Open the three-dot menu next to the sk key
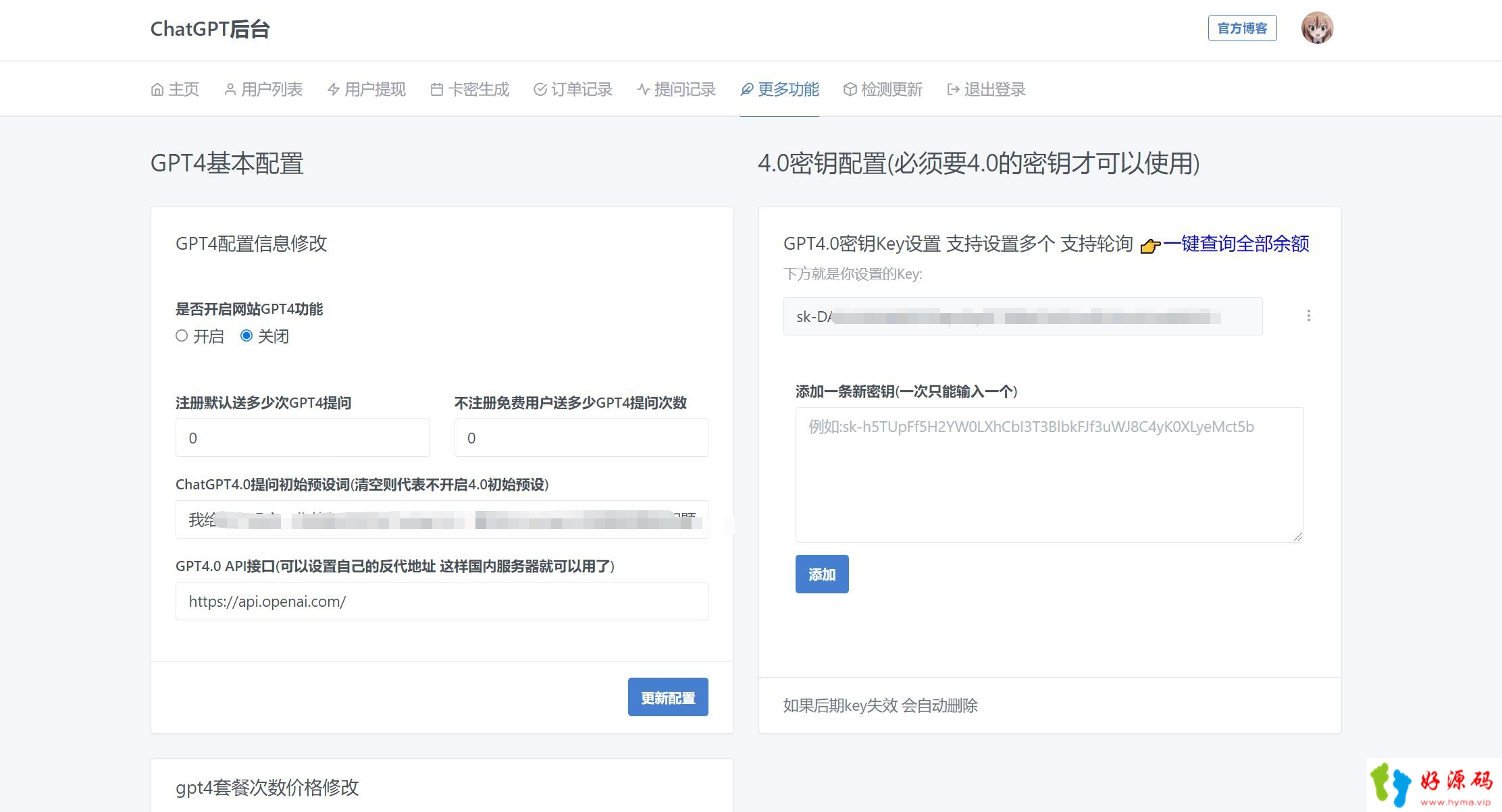 coord(1309,316)
